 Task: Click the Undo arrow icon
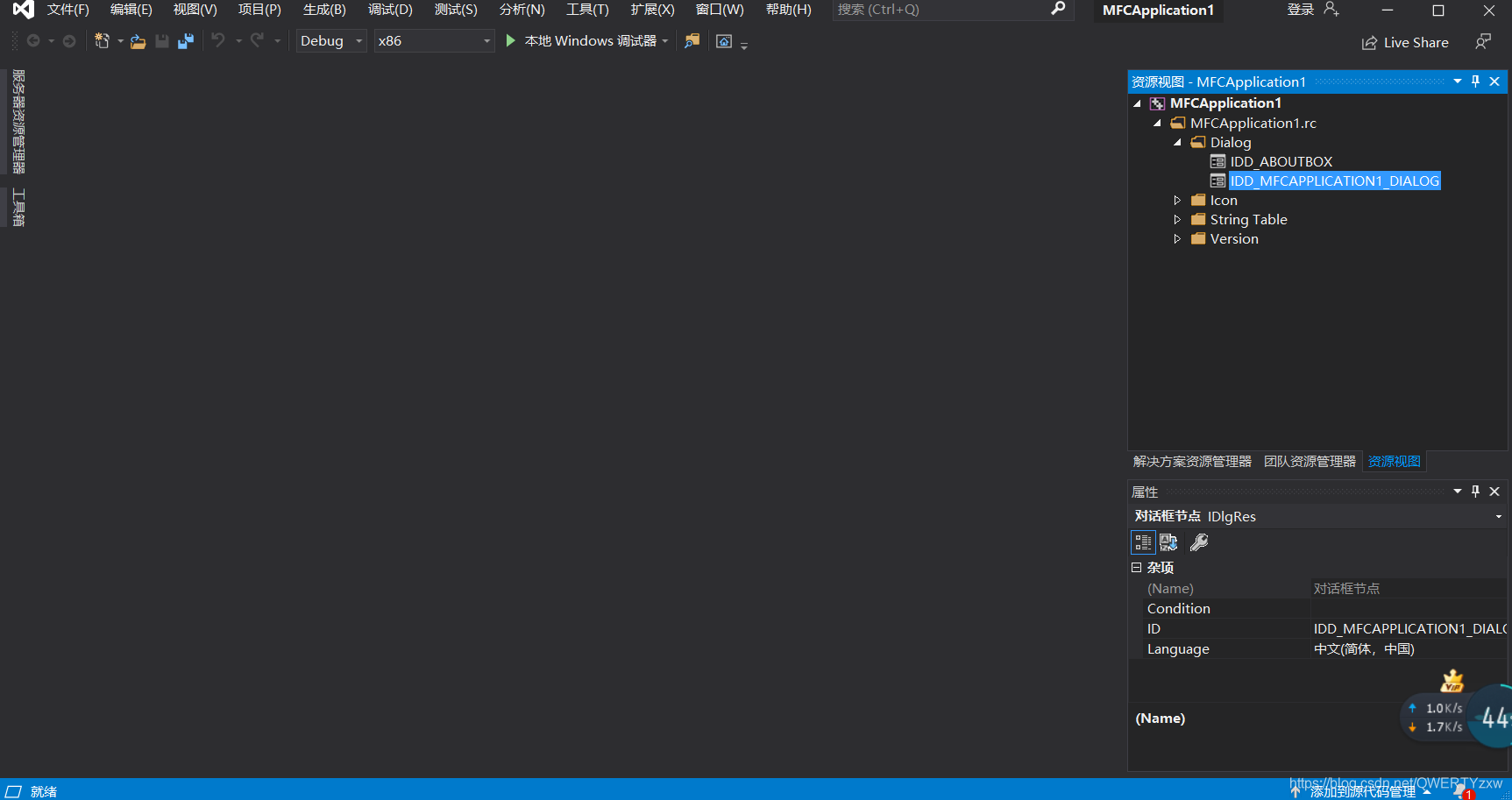click(x=218, y=40)
